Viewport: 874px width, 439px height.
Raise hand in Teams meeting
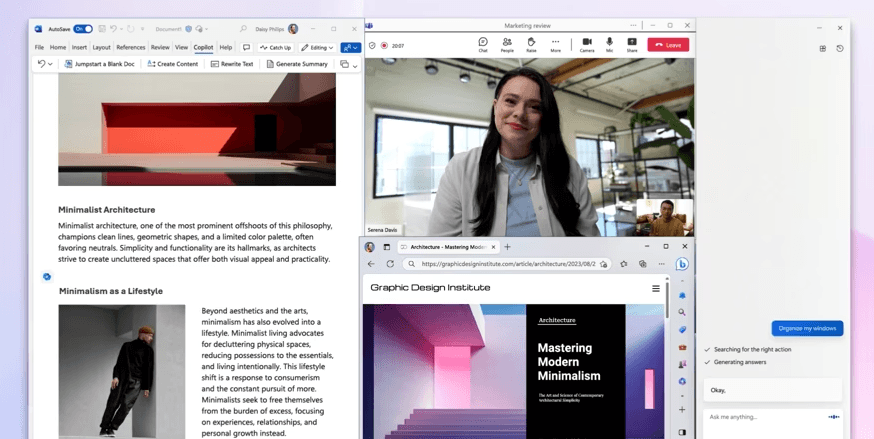(x=531, y=45)
